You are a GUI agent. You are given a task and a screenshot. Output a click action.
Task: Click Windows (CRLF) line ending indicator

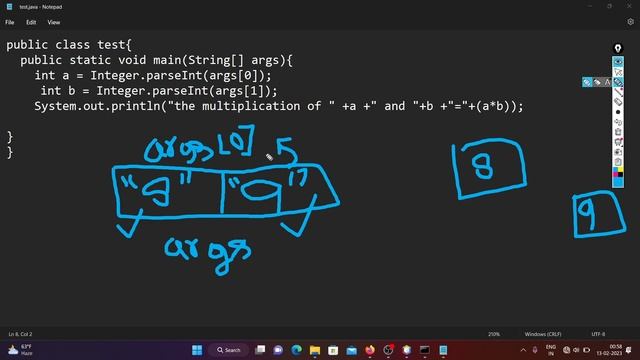point(543,334)
